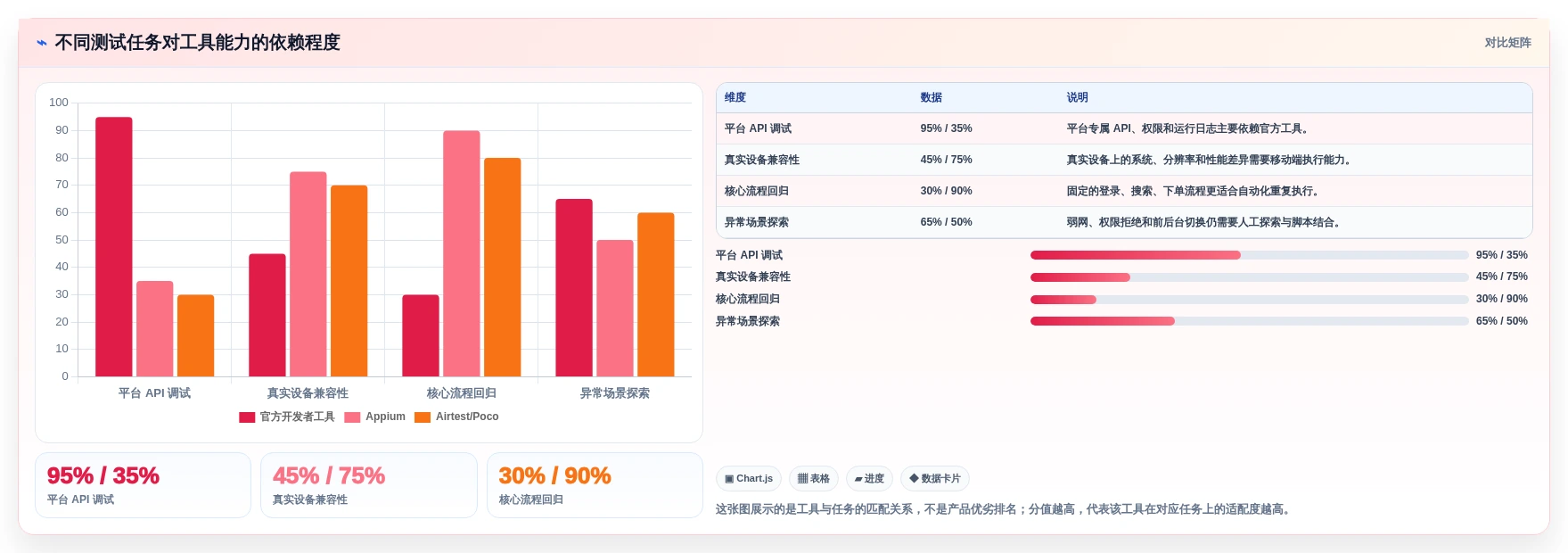This screenshot has height=553, width=1568.
Task: Click the 数据 column header
Action: [932, 97]
